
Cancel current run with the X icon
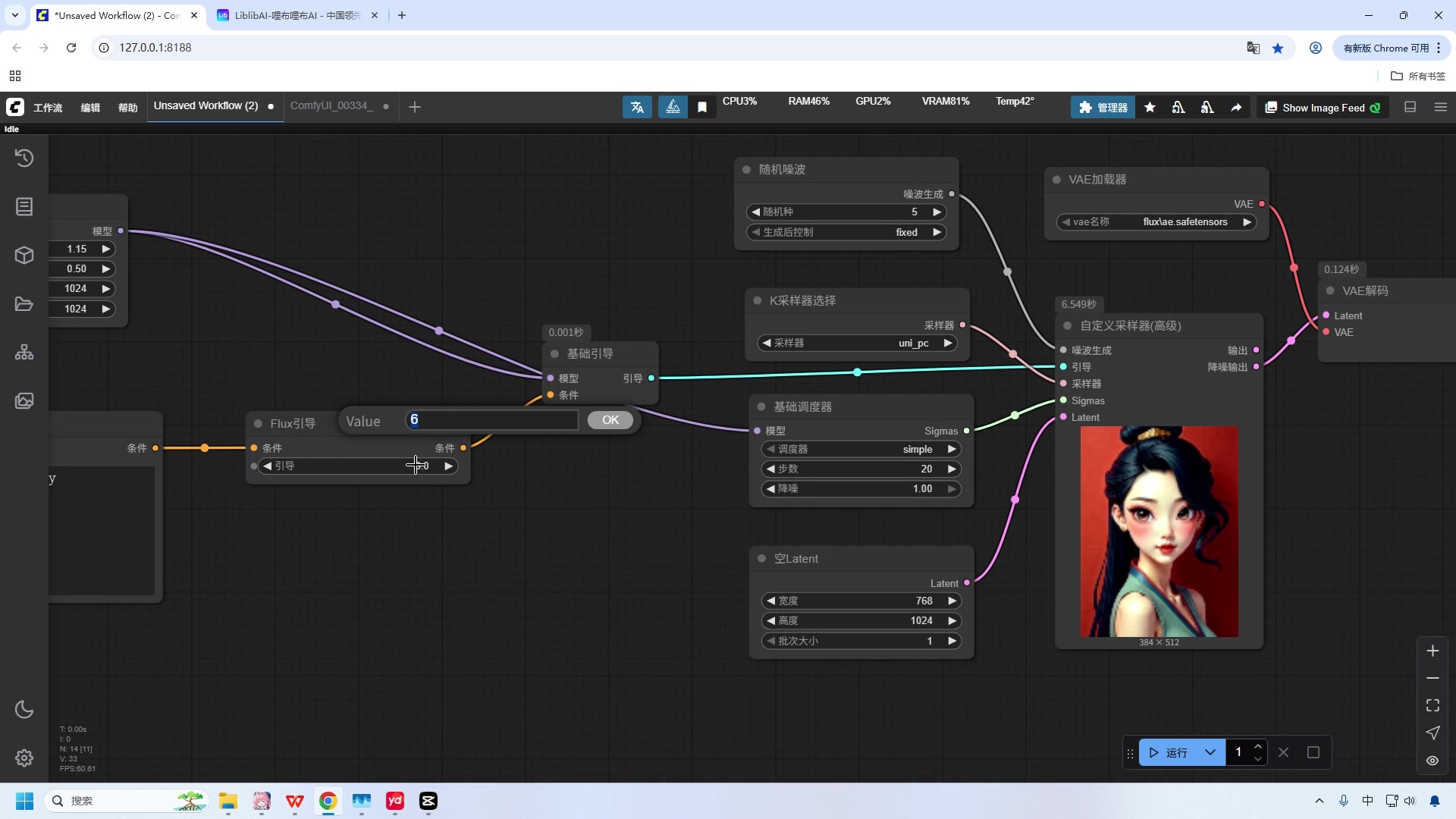[1283, 752]
